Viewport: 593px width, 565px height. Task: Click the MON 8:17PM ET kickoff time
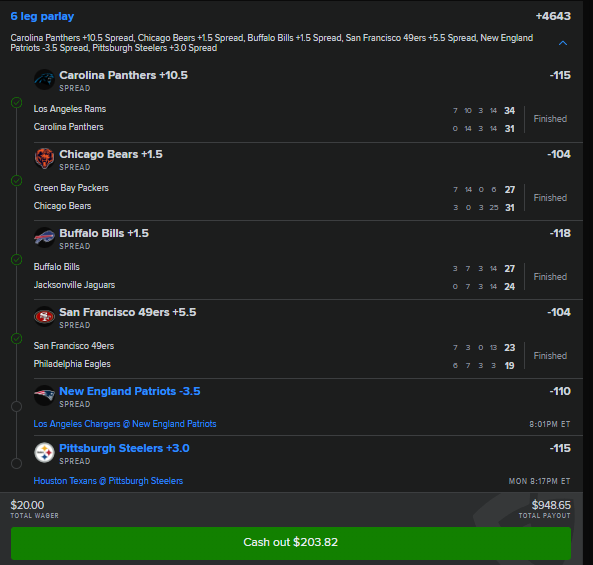(x=539, y=481)
